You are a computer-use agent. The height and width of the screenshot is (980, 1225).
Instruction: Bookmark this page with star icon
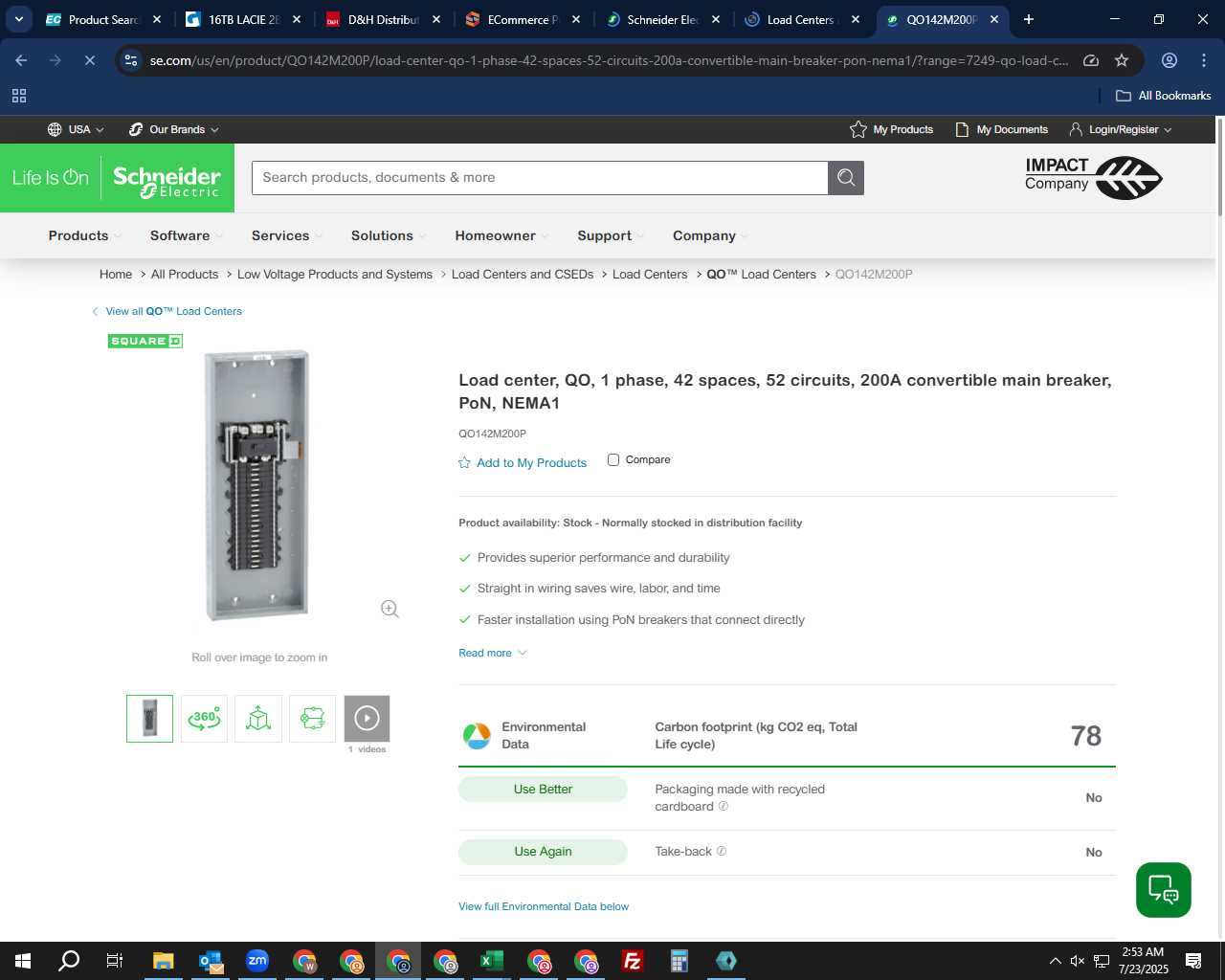(x=1122, y=60)
